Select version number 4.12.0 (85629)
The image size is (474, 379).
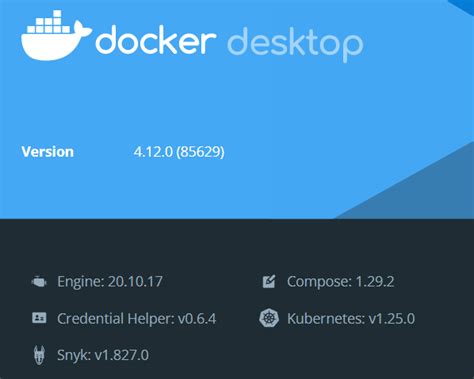179,152
